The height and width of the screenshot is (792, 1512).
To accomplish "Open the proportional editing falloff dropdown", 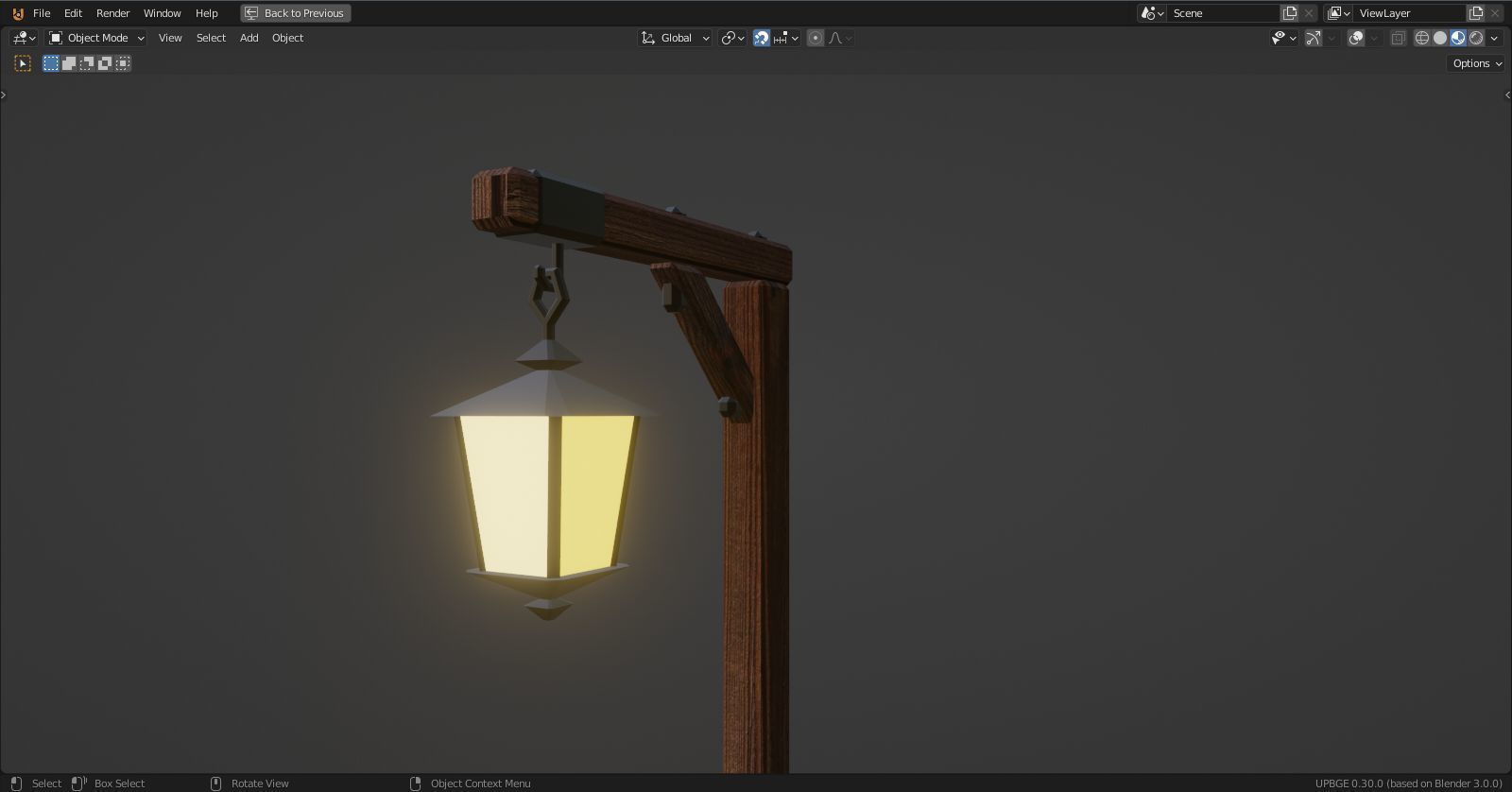I will point(840,38).
